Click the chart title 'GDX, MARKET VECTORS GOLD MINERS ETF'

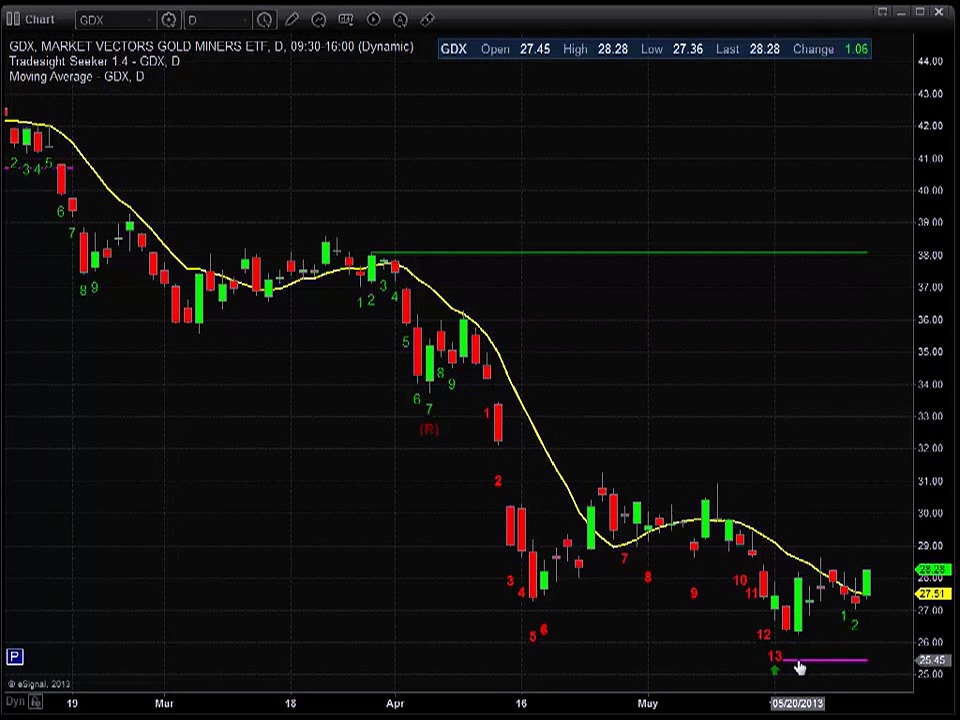138,47
